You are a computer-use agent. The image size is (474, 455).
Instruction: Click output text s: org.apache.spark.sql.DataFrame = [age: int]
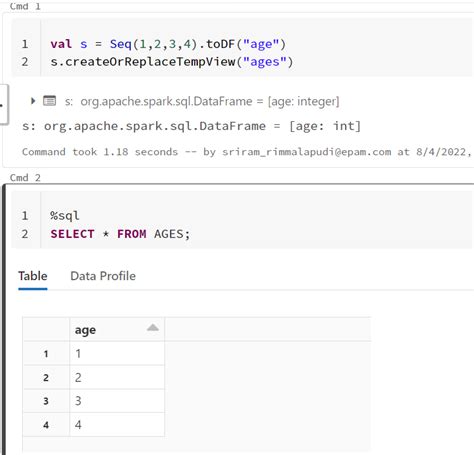coord(191,126)
